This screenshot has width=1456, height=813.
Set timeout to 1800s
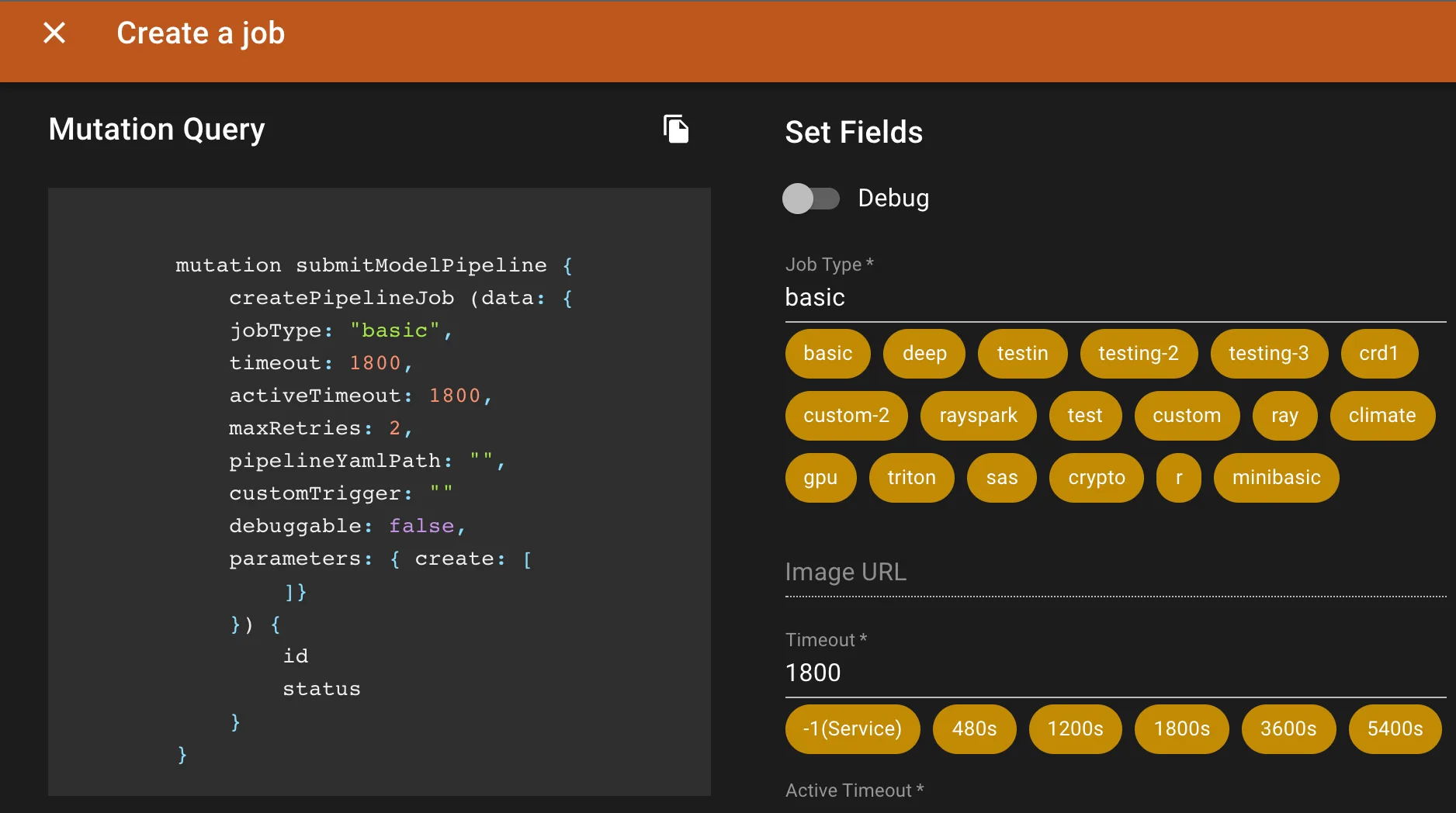1181,729
